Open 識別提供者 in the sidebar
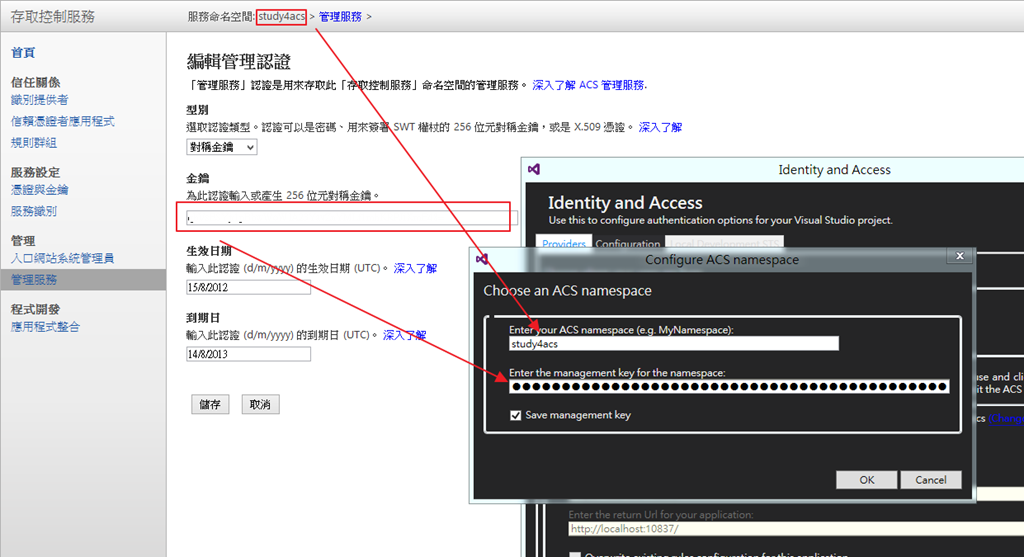Viewport: 1024px width, 557px height. tap(39, 100)
